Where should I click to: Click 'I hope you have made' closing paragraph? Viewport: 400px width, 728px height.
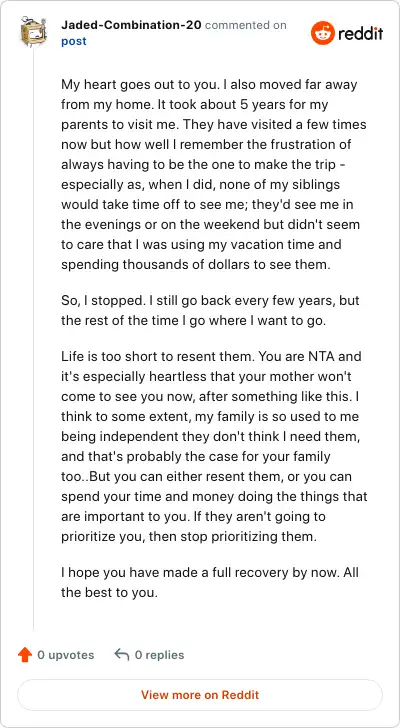[x=209, y=582]
